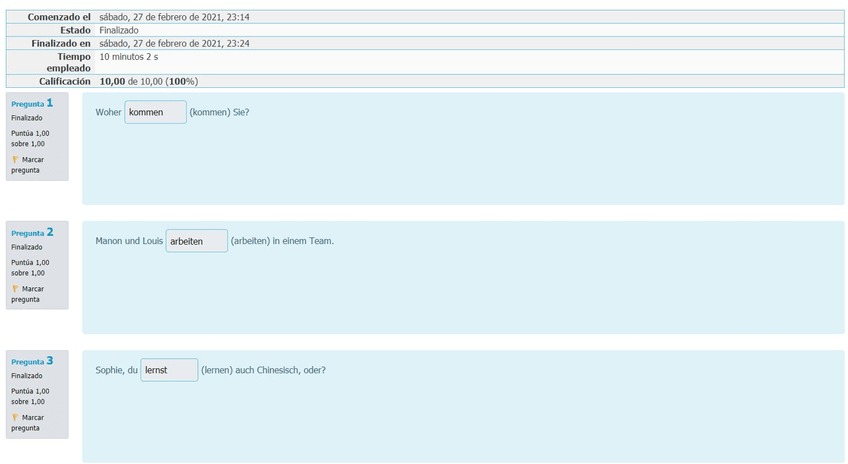Click the '(arbeiten) in einem Team.' text

click(282, 241)
